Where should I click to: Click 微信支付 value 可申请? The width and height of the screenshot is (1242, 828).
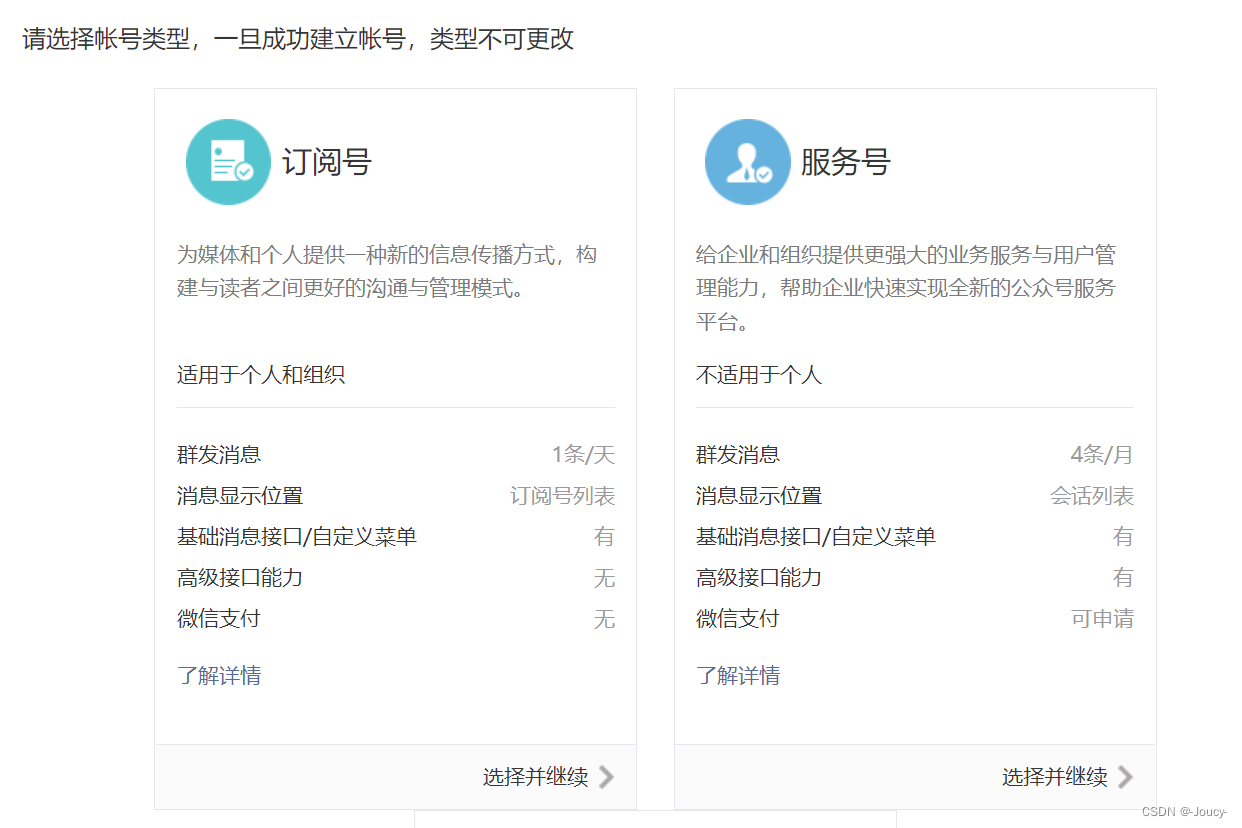point(1103,619)
